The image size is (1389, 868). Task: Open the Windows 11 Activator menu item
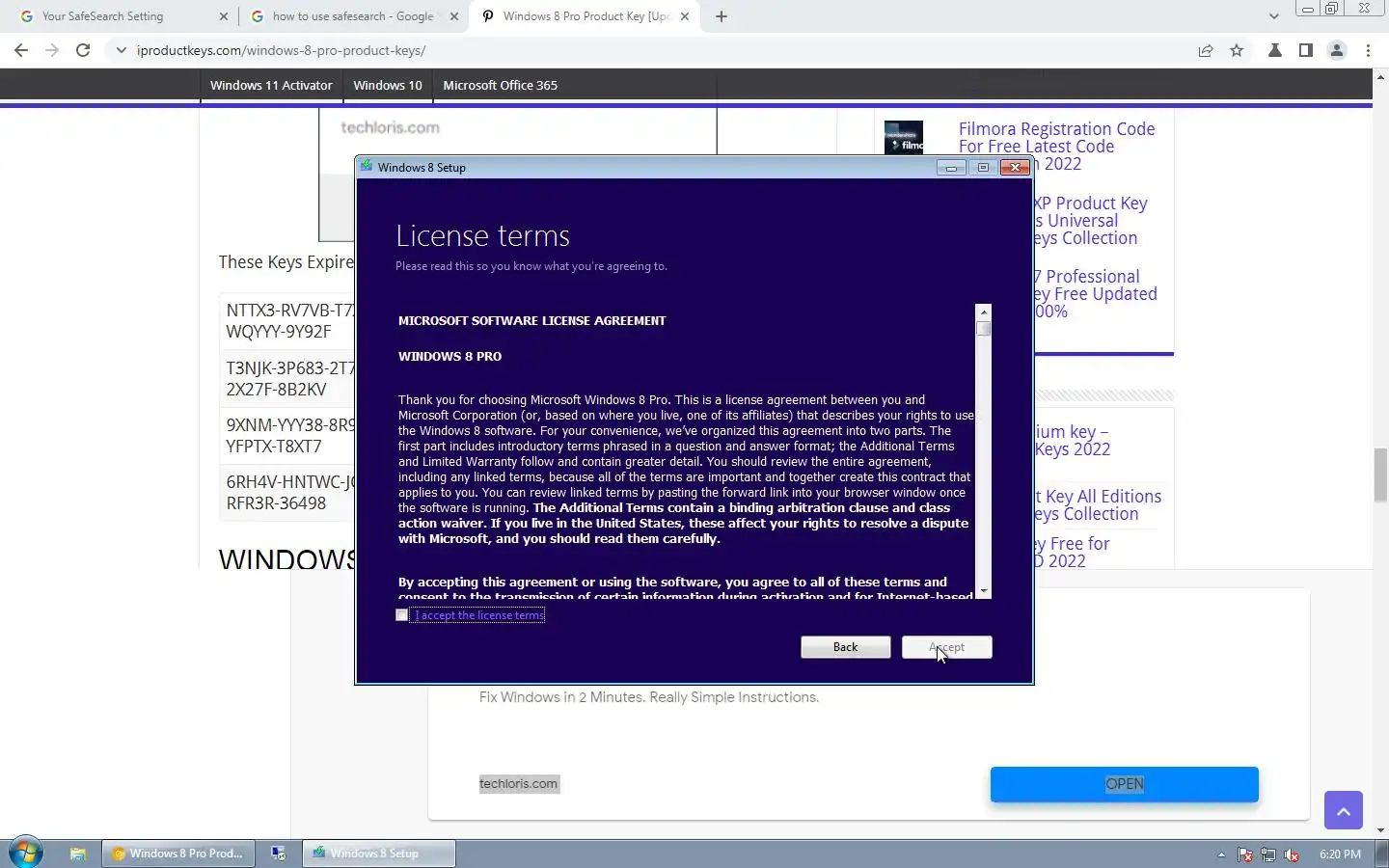tap(271, 85)
